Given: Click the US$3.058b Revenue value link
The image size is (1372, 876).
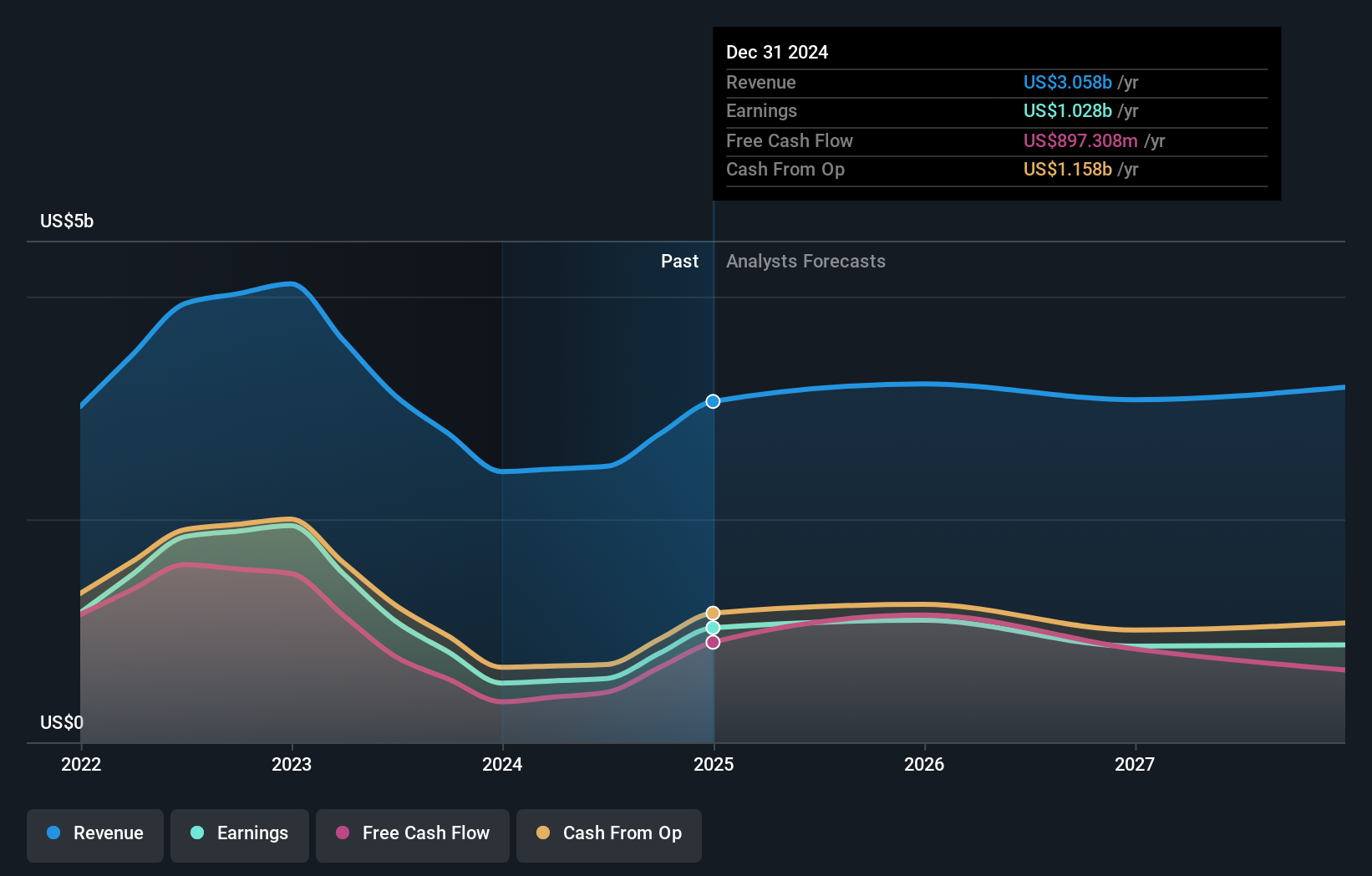Looking at the screenshot, I should [x=1066, y=82].
